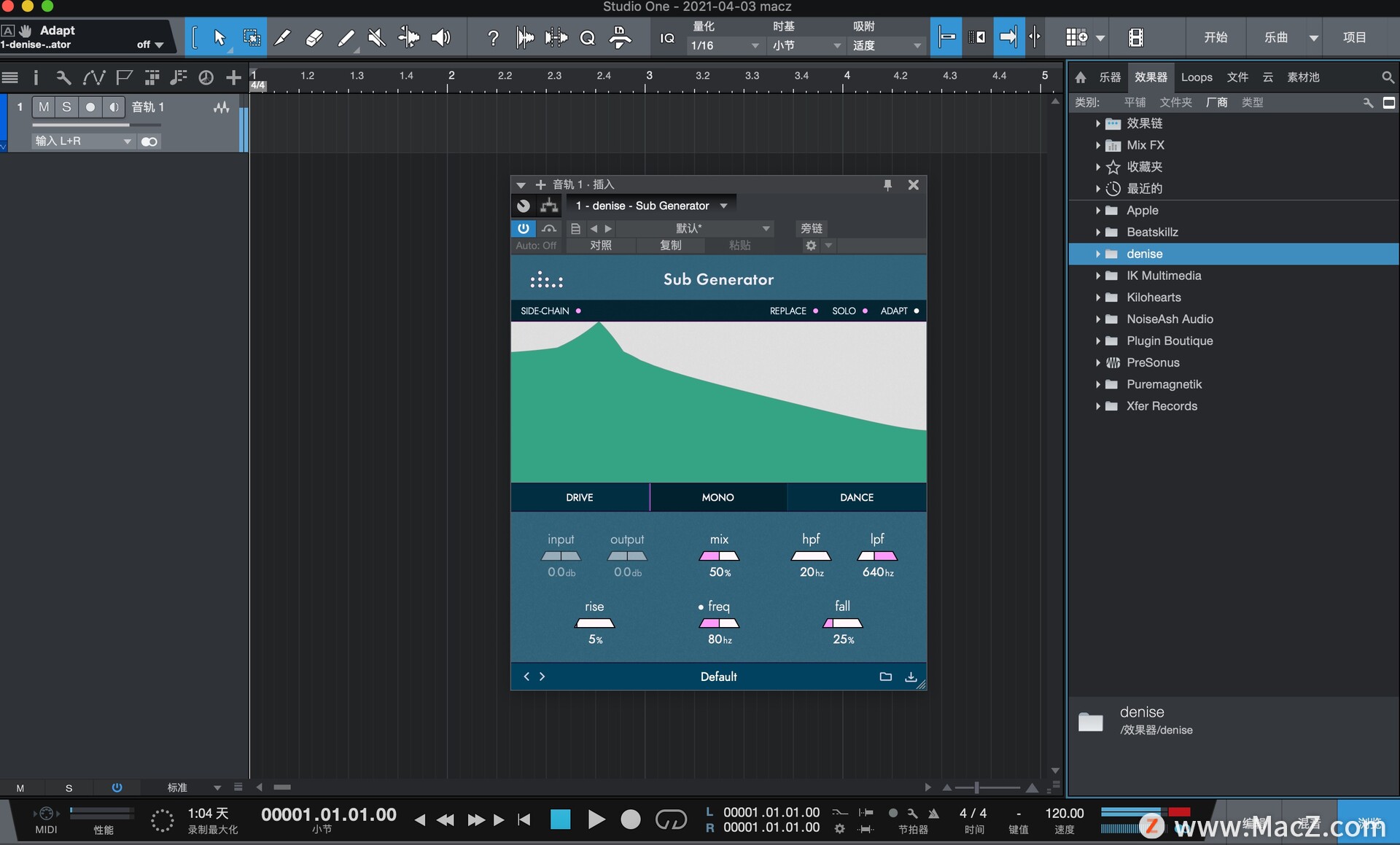Search the browser with magnifier icon

coord(1388,77)
